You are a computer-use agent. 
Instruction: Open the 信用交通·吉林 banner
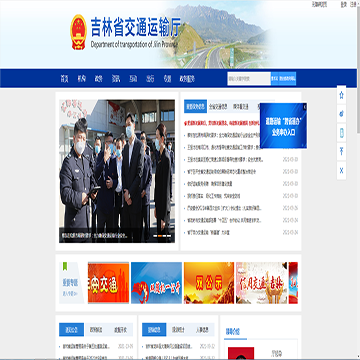coord(261,283)
